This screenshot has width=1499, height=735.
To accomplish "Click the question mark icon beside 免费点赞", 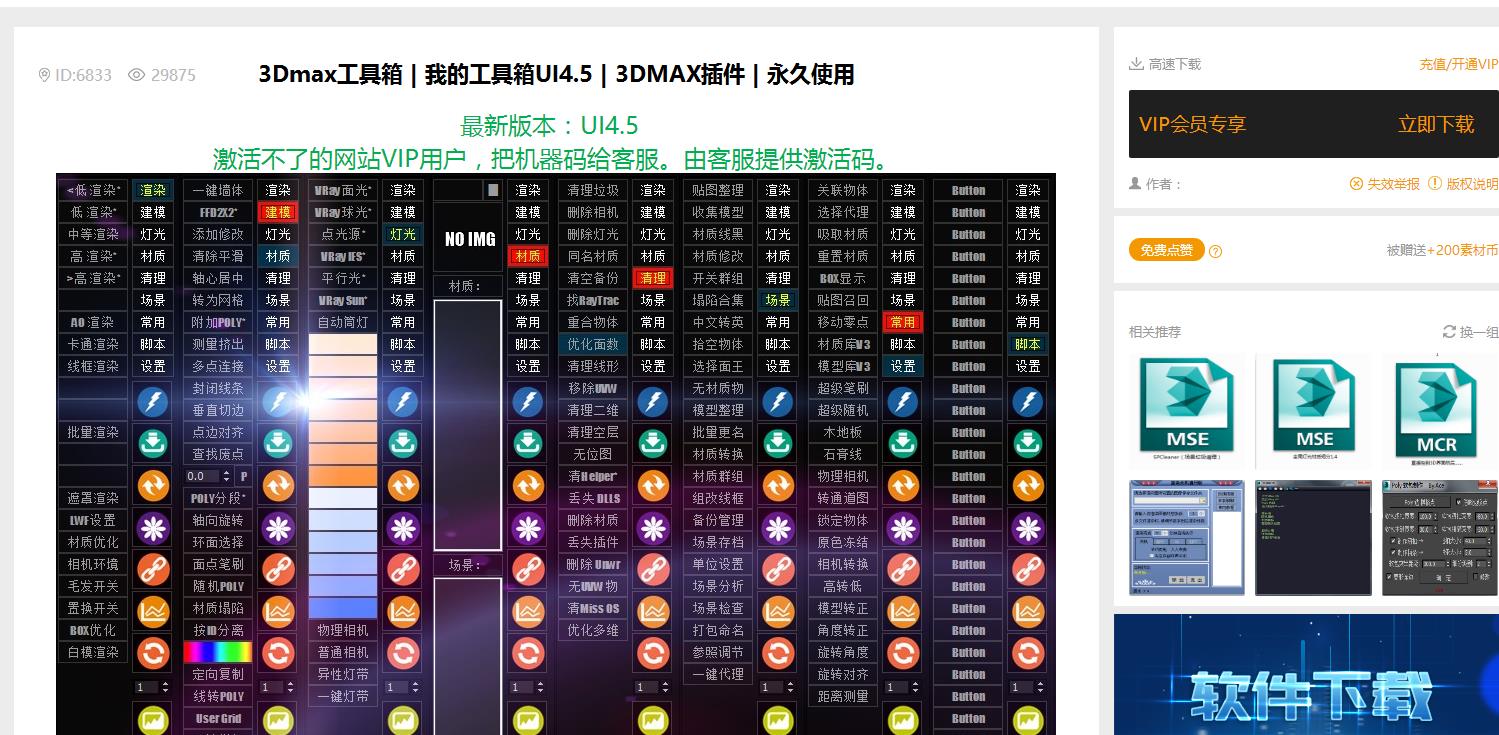I will 1215,251.
